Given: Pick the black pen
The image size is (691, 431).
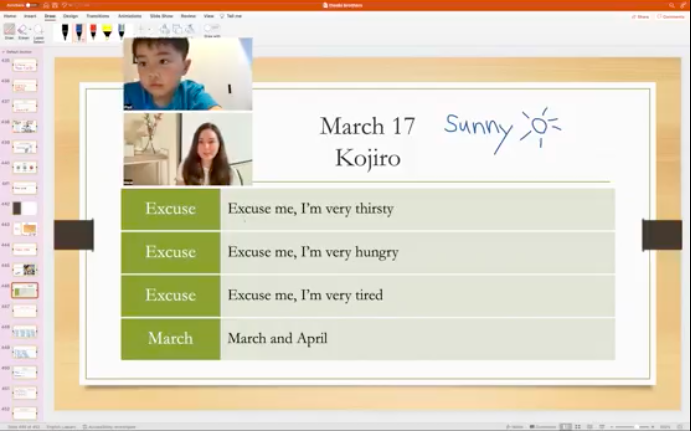Looking at the screenshot, I should pos(65,31).
